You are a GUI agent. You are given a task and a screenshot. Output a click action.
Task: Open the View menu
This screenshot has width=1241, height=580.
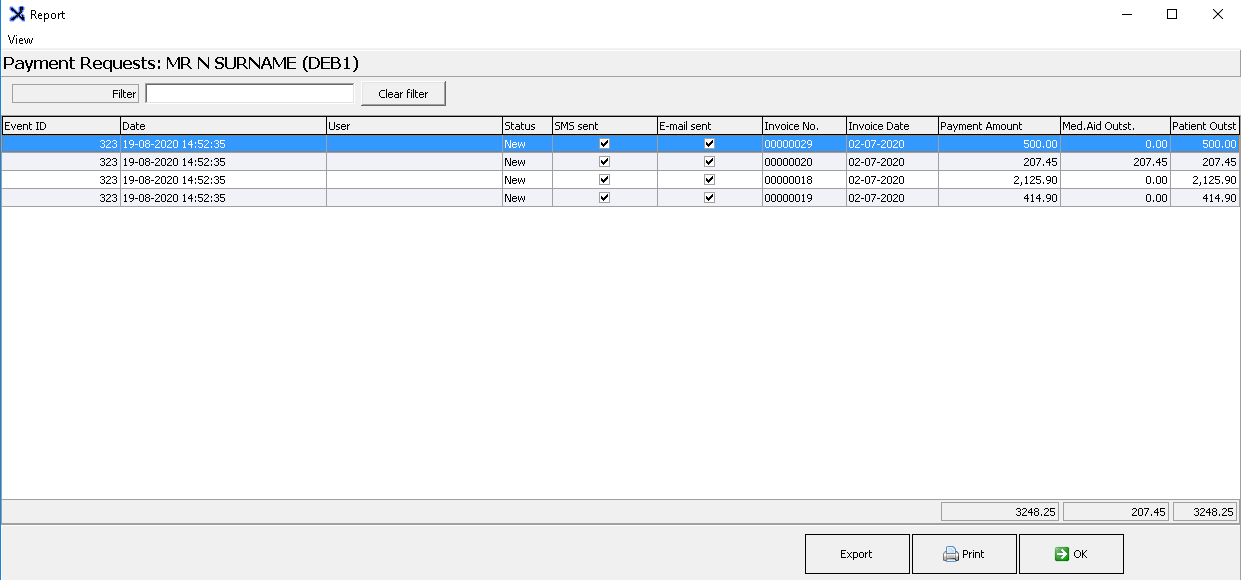tap(20, 40)
